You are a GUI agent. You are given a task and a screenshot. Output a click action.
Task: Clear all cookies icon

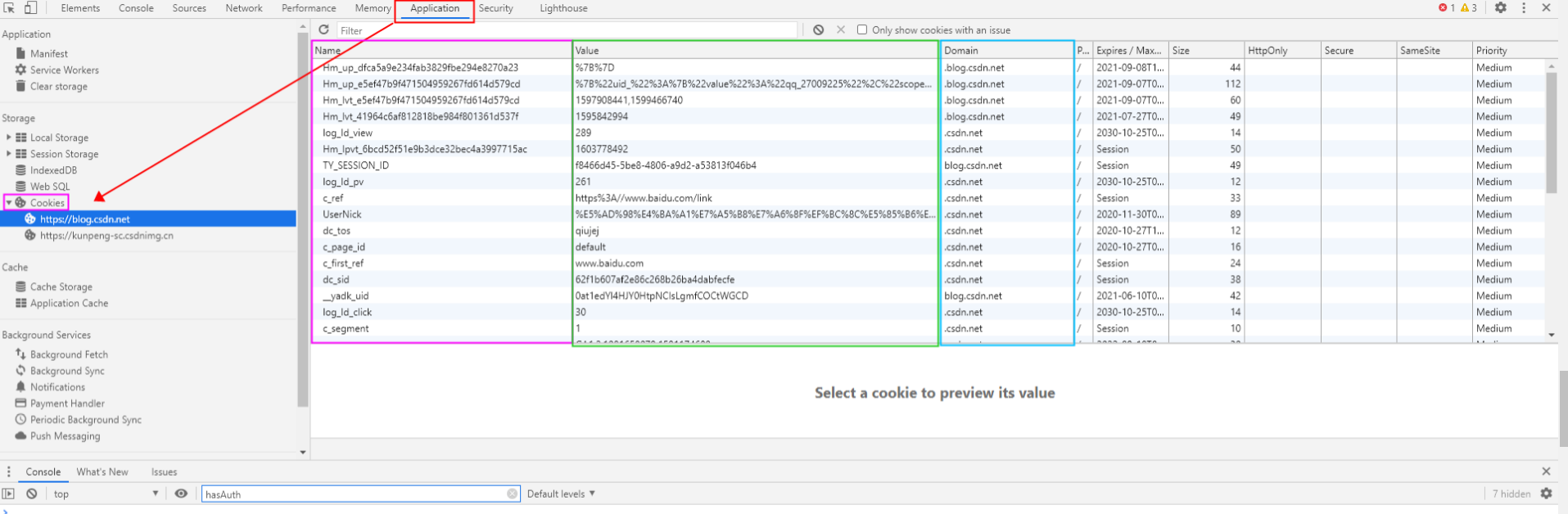click(819, 29)
